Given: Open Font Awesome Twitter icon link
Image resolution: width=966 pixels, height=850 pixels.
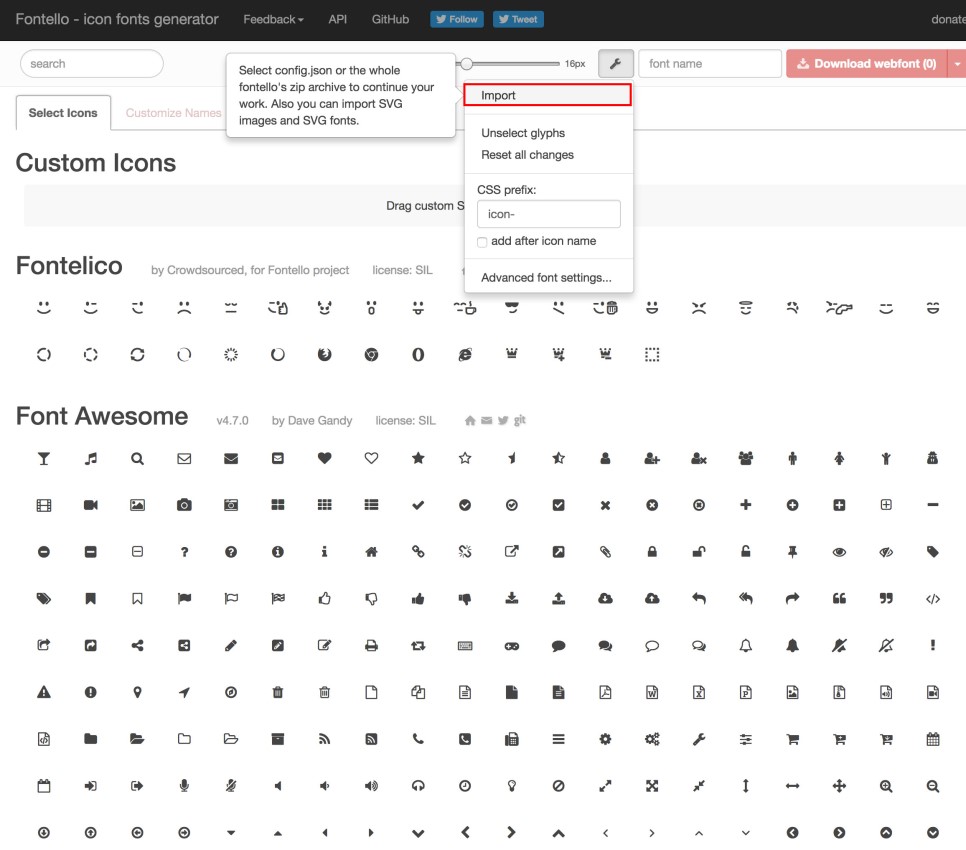Looking at the screenshot, I should coord(503,420).
